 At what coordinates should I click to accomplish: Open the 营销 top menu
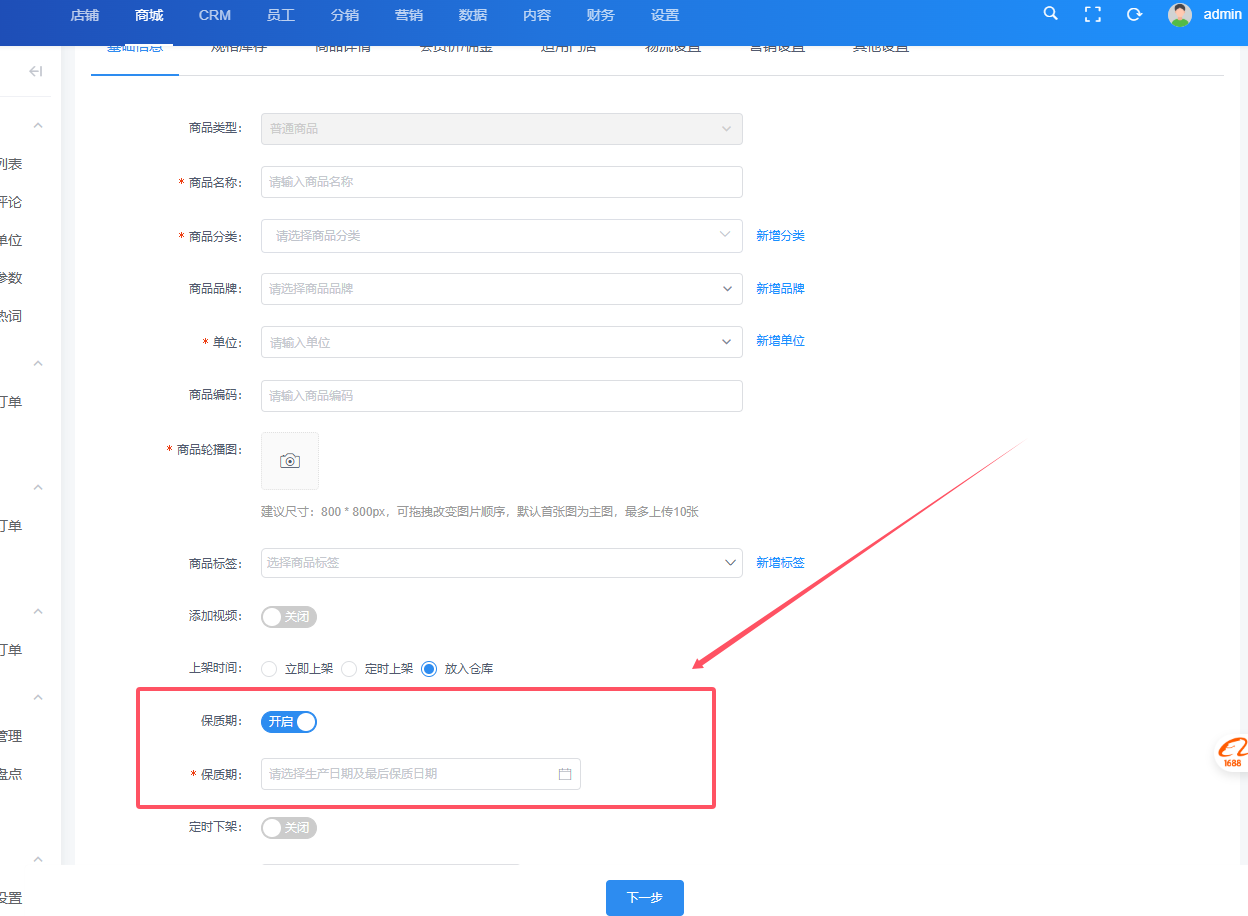tap(408, 15)
